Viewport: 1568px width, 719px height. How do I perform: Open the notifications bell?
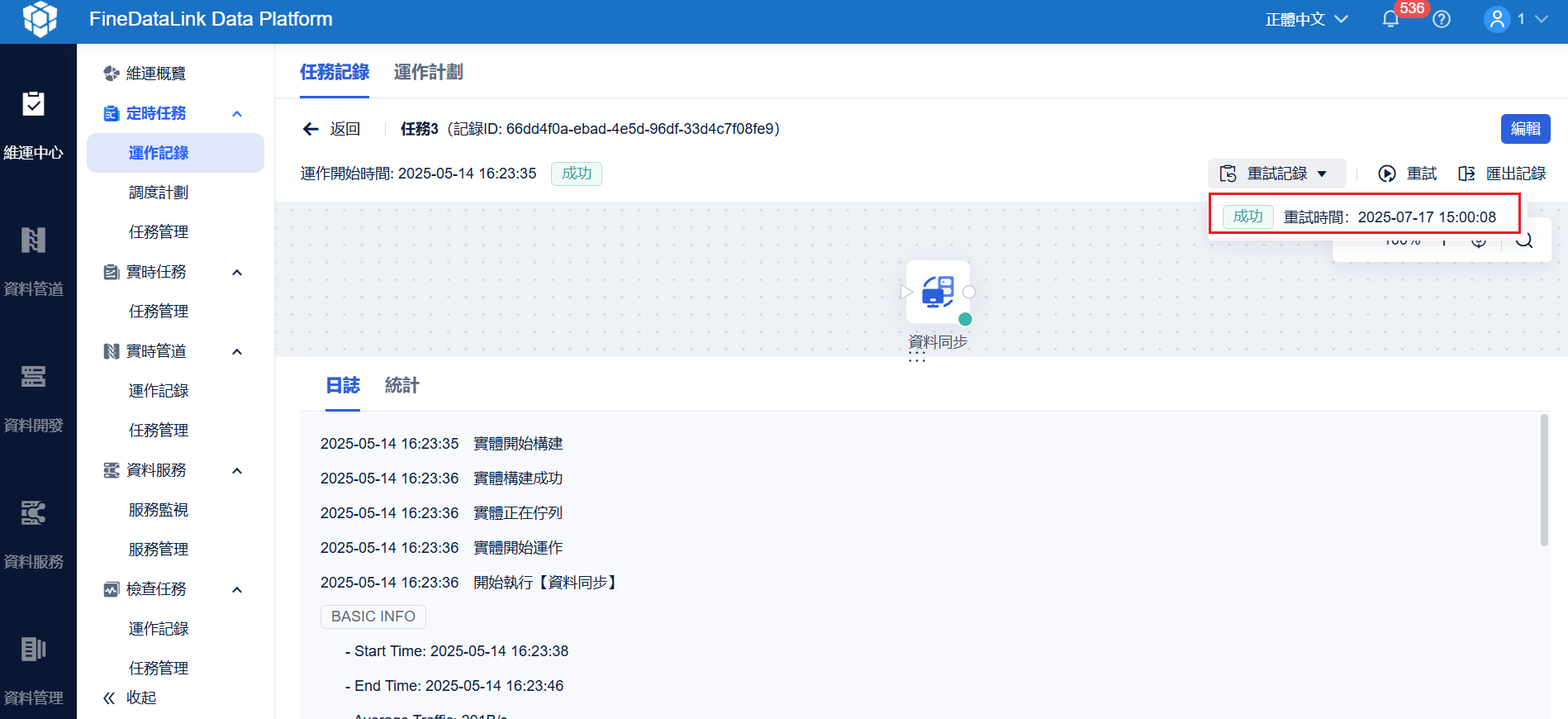[x=1391, y=19]
